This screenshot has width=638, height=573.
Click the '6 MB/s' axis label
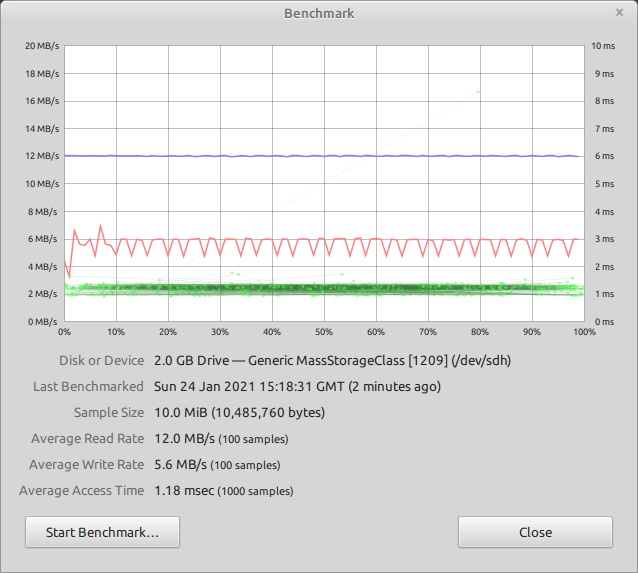[43, 239]
